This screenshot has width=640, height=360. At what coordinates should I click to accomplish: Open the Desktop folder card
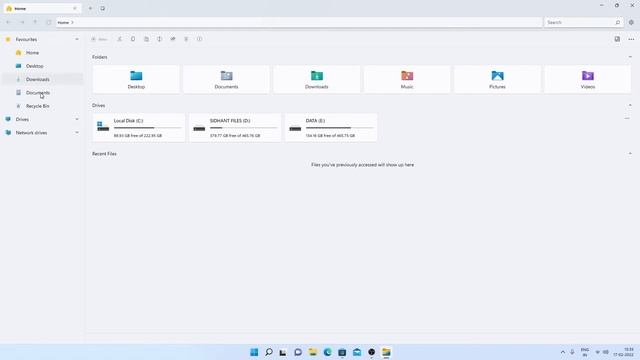pos(136,80)
